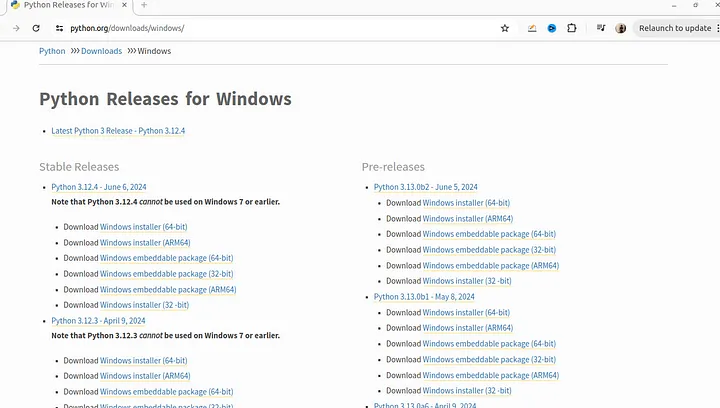Open Python 3.13.0b2 - June 5, 2024 link
Image resolution: width=720 pixels, height=408 pixels.
[425, 187]
